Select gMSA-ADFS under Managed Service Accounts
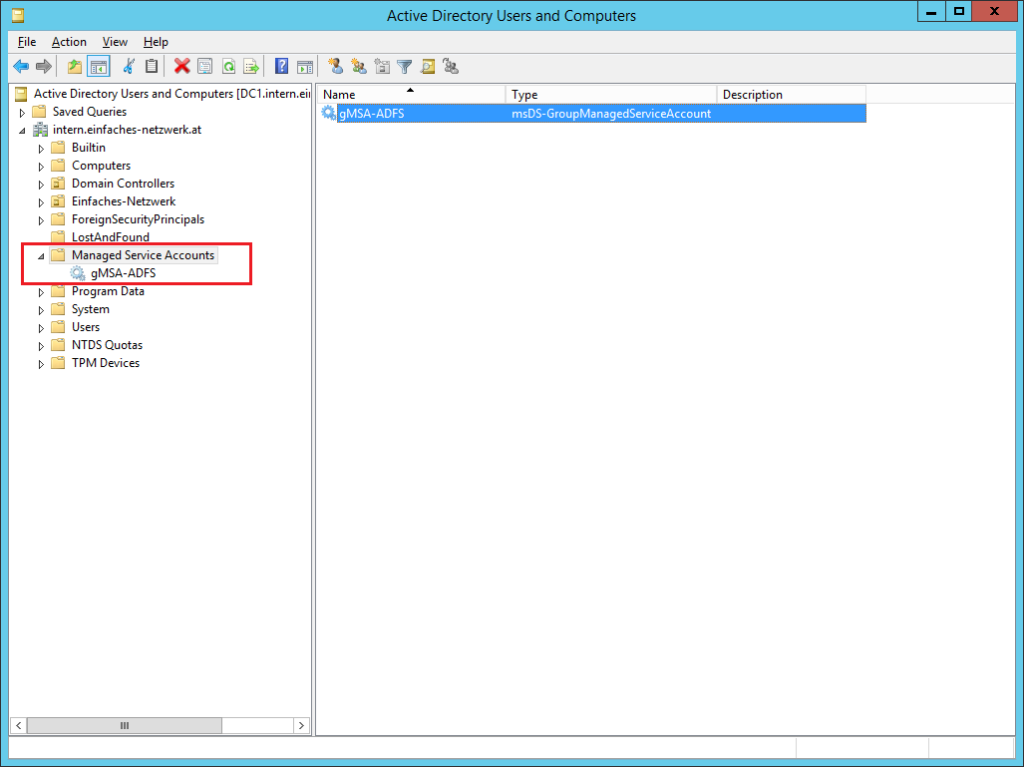Image resolution: width=1024 pixels, height=767 pixels. [123, 273]
